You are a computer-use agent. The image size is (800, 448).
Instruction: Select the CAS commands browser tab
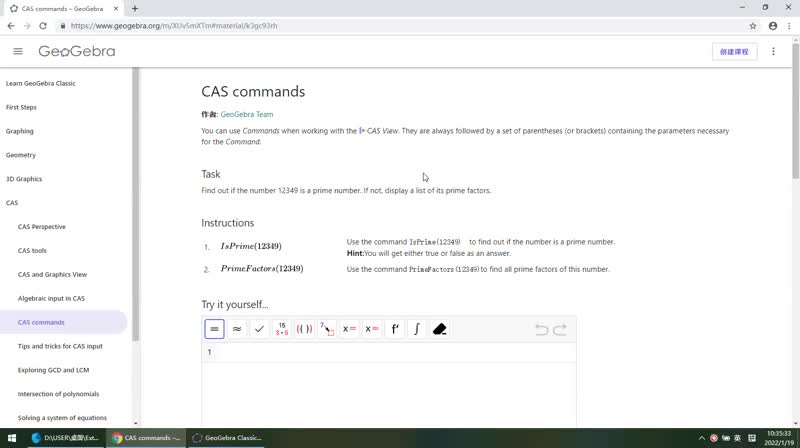(x=62, y=9)
